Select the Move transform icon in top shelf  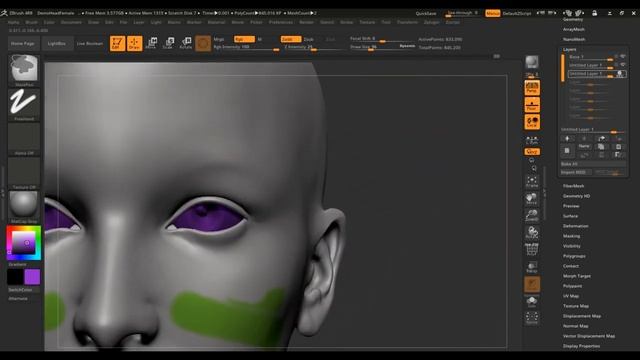click(x=151, y=43)
